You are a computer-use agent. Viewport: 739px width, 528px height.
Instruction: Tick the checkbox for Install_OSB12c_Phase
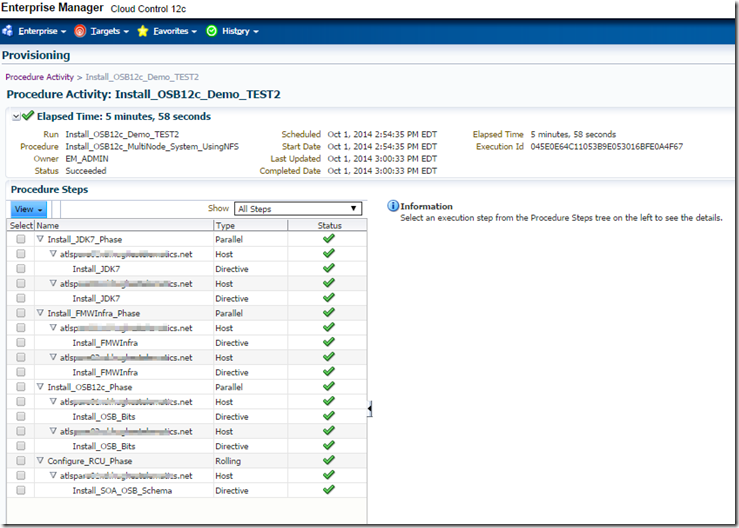point(21,387)
